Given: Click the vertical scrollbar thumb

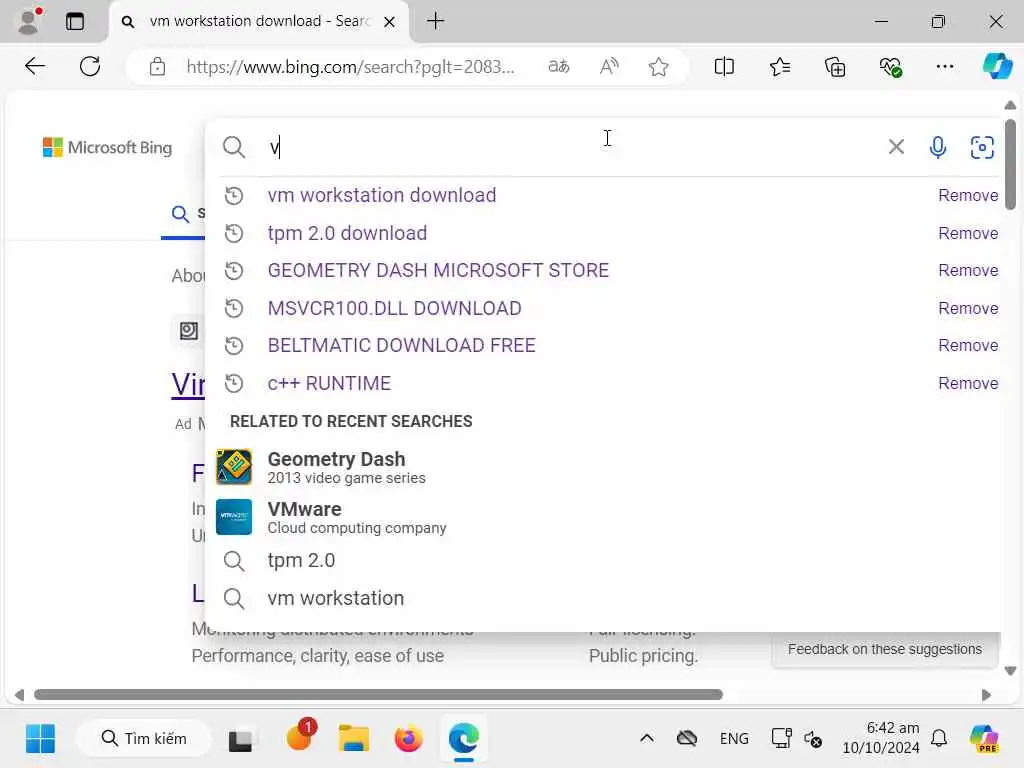Looking at the screenshot, I should tap(1010, 165).
